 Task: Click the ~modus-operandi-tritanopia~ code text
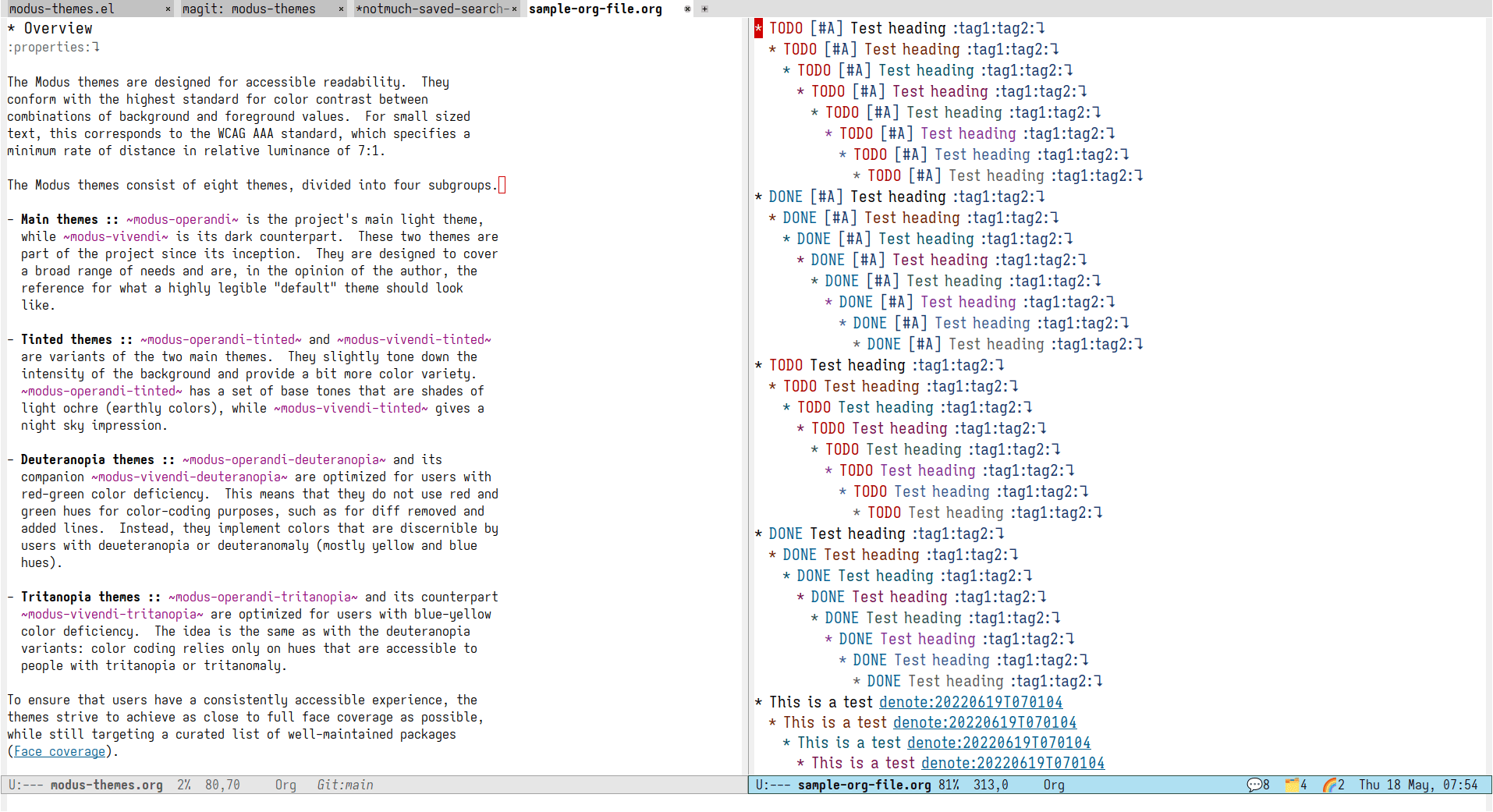263,597
